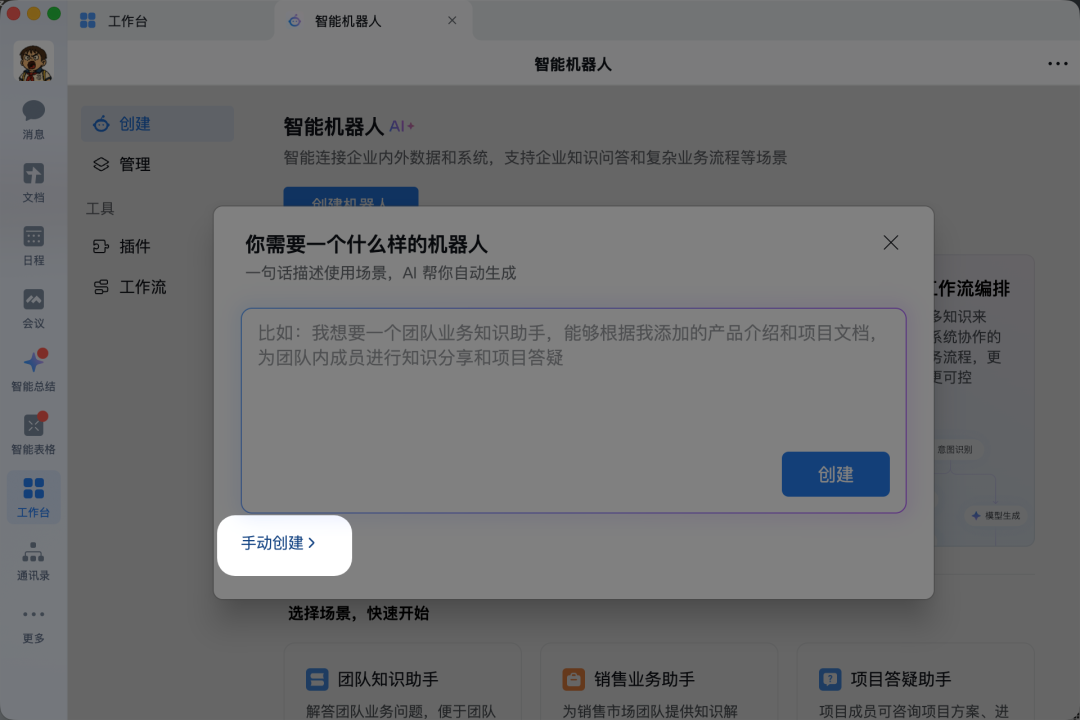Open the 通讯录 contacts icon
Screen dimensions: 1080x720
[33, 558]
